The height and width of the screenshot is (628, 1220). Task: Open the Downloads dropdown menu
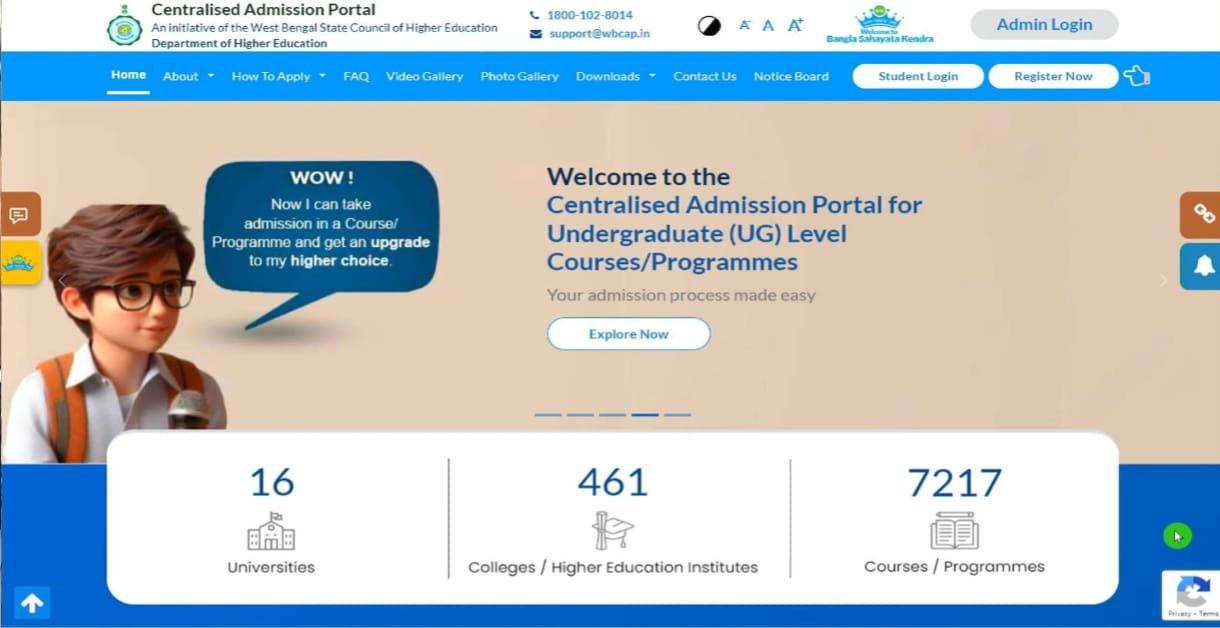click(615, 76)
